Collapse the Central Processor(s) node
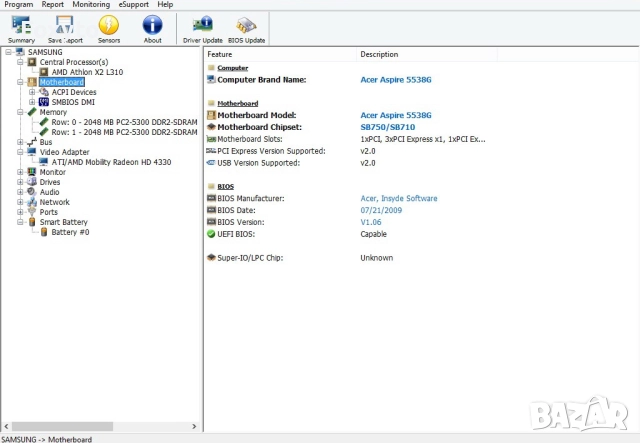The width and height of the screenshot is (640, 443). click(20, 62)
